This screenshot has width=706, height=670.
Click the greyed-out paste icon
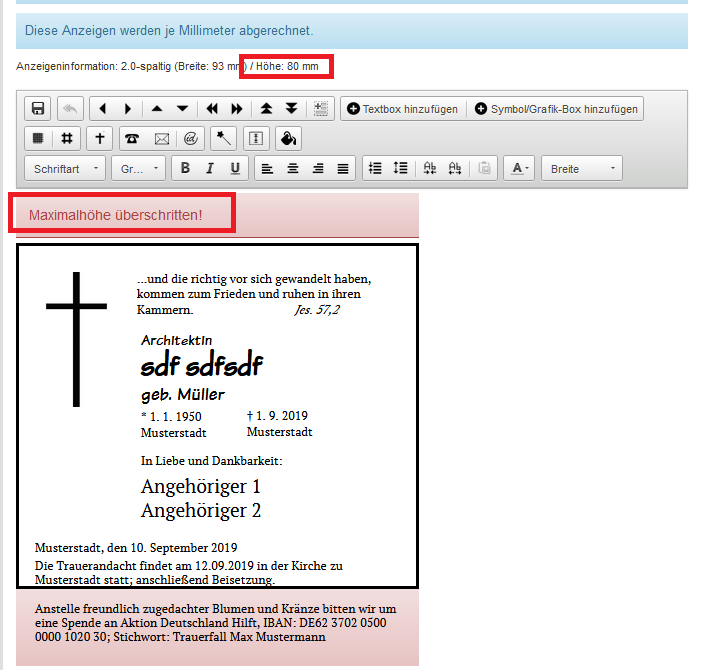click(x=484, y=168)
